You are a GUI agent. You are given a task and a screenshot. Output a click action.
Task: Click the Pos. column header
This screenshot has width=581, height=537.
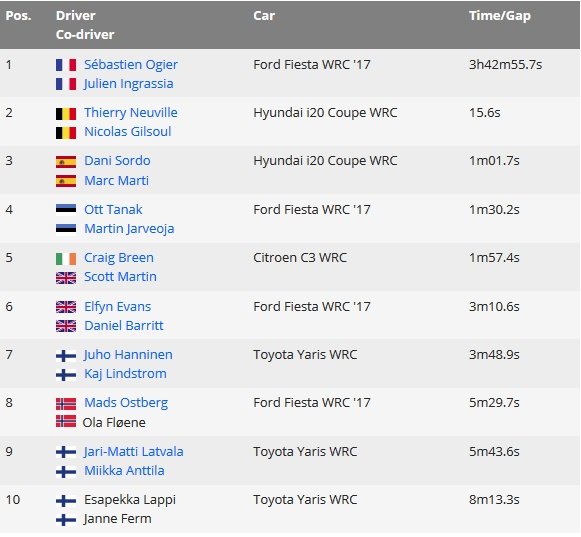pos(19,16)
